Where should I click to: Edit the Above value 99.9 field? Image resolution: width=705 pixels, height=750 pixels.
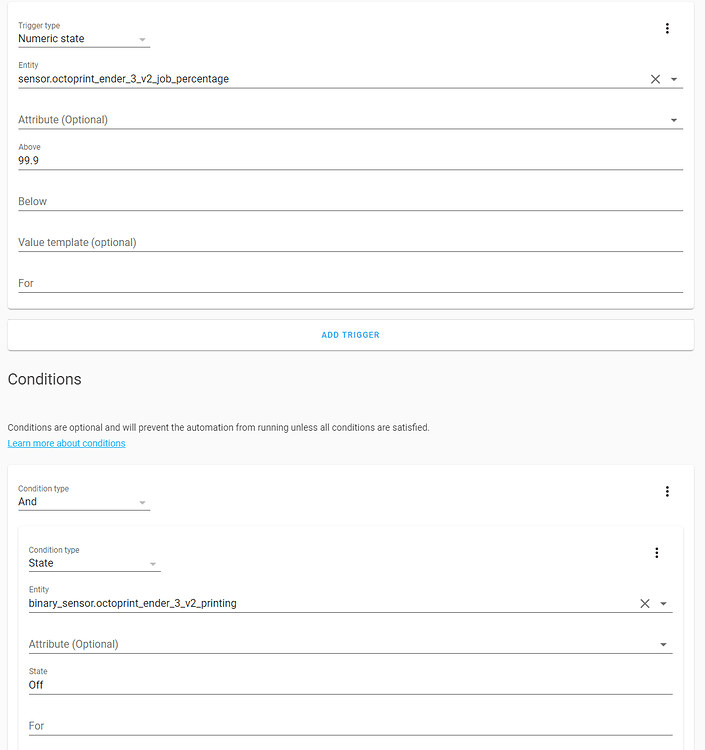[350, 156]
